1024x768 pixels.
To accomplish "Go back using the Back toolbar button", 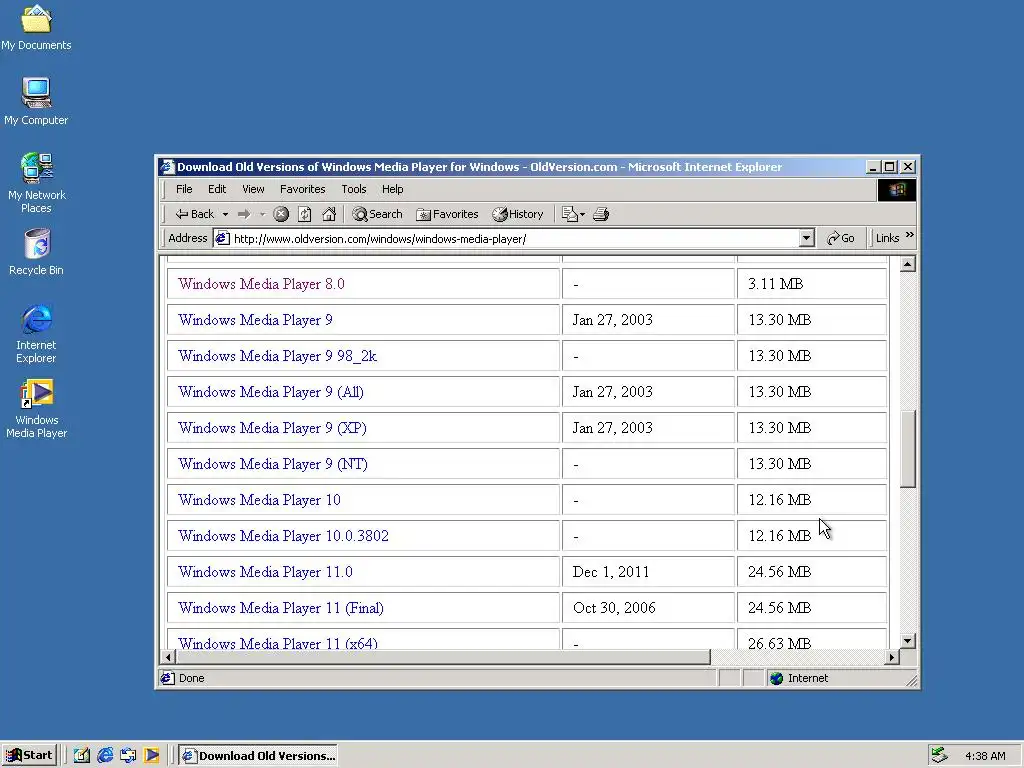I will pos(194,214).
